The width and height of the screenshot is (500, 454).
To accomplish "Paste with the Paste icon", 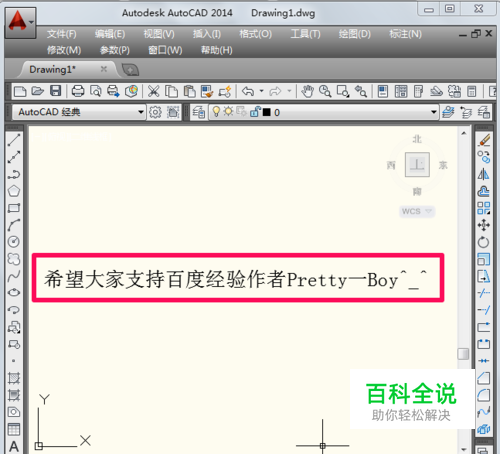I will coord(189,91).
